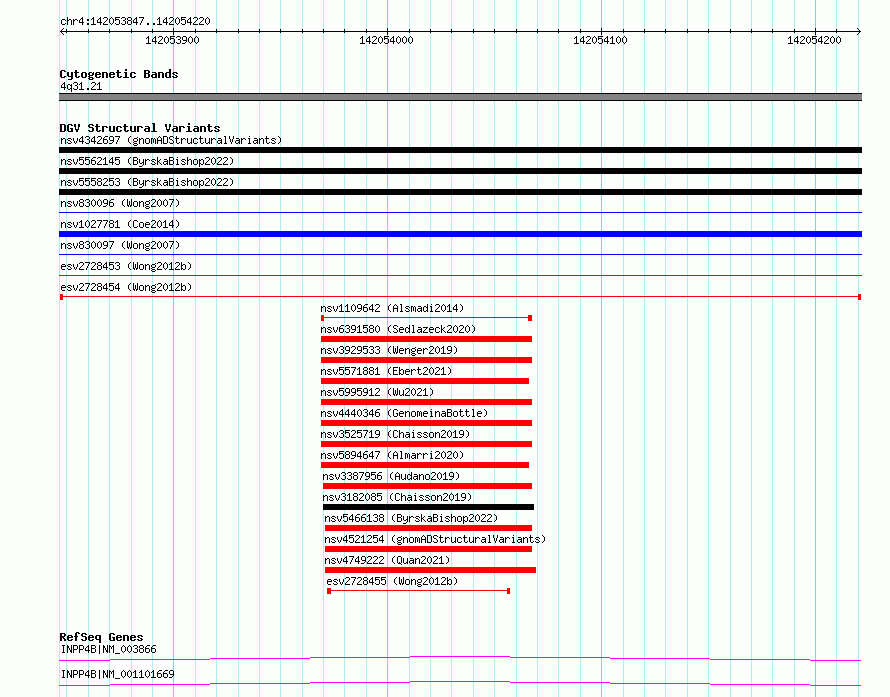890x697 pixels.
Task: Open variant nsv6391580 (Sedlazeck2020)
Action: (x=398, y=329)
